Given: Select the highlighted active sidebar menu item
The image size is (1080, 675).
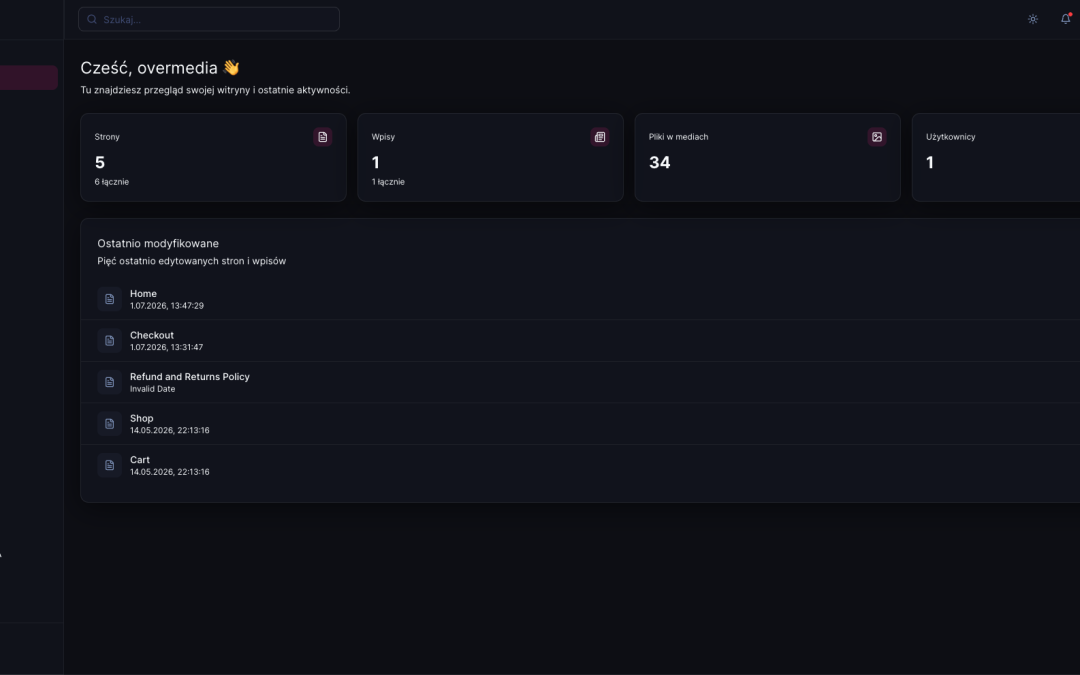Looking at the screenshot, I should pos(28,78).
